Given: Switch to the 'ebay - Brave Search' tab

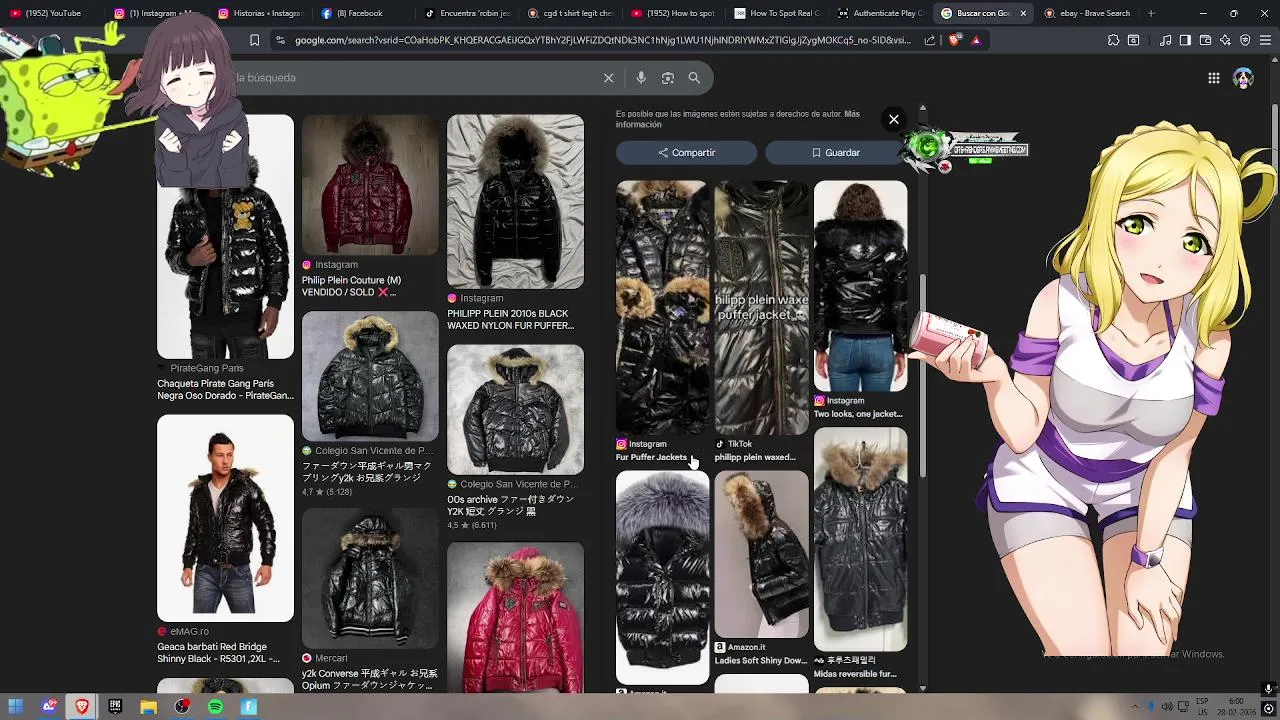Looking at the screenshot, I should click(1088, 13).
